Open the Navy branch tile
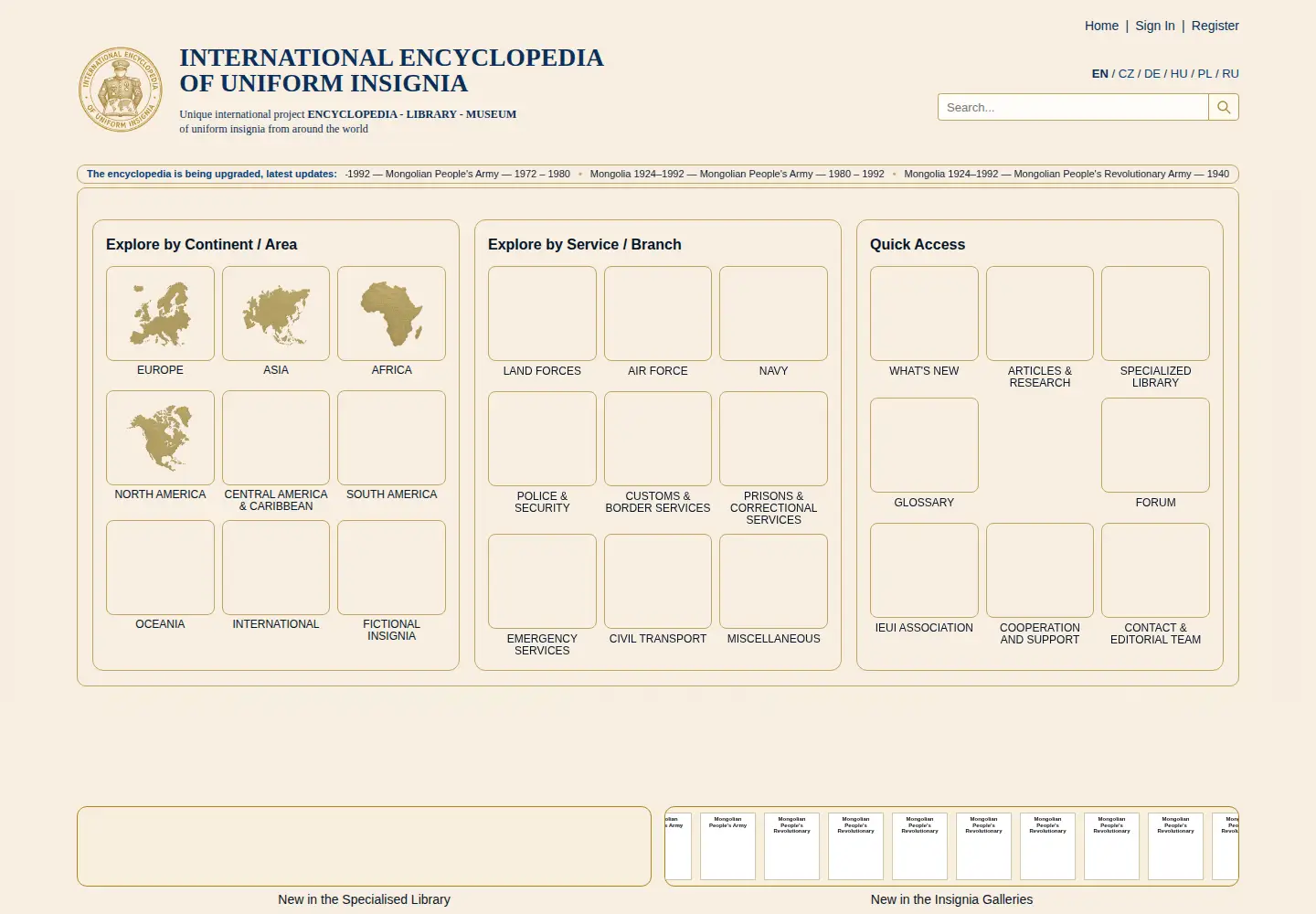1316x914 pixels. (773, 314)
